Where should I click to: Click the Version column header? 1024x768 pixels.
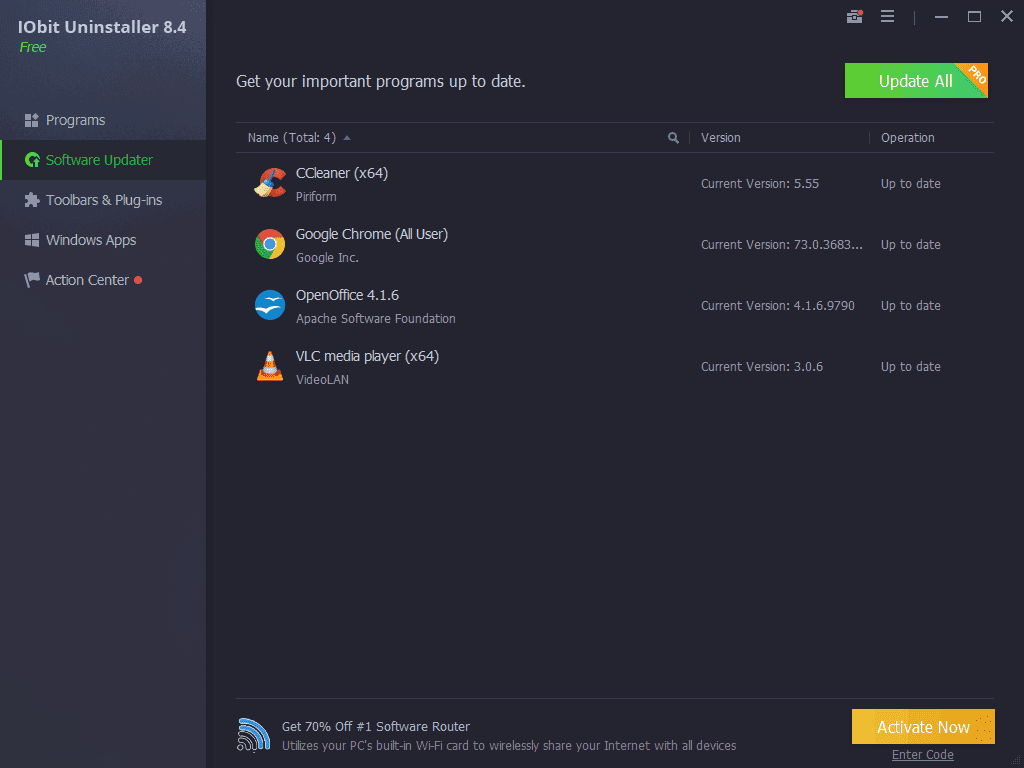(720, 138)
